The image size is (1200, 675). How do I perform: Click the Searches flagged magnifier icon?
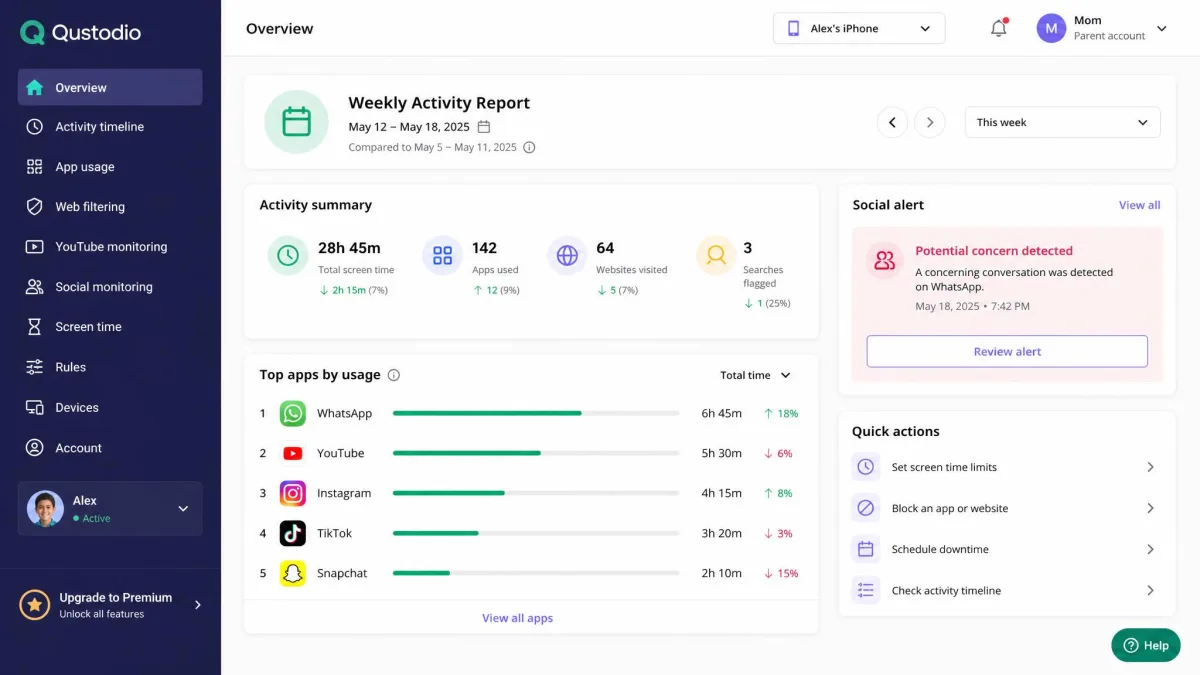pos(716,256)
